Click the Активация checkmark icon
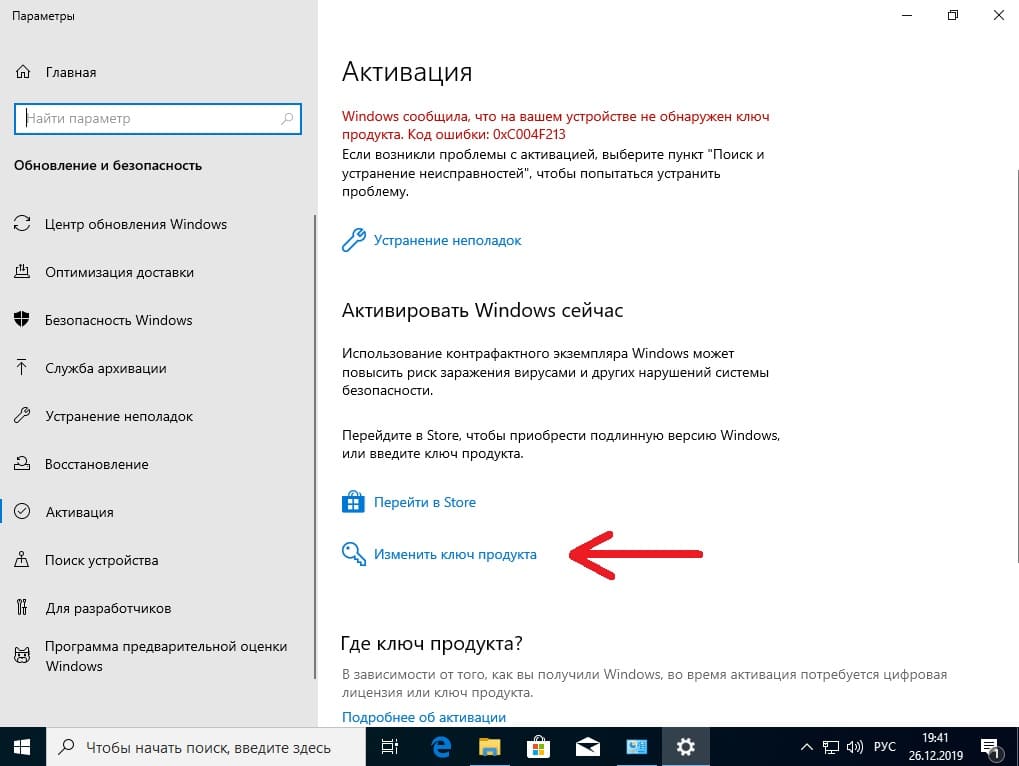1019x766 pixels. [x=22, y=511]
